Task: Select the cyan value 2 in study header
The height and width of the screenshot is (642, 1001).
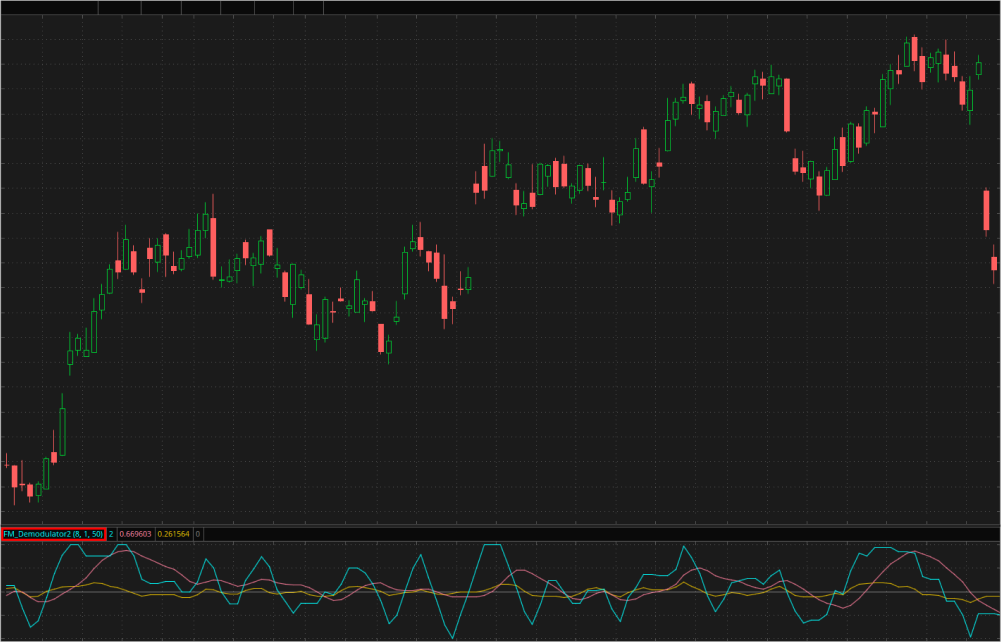Action: click(111, 534)
